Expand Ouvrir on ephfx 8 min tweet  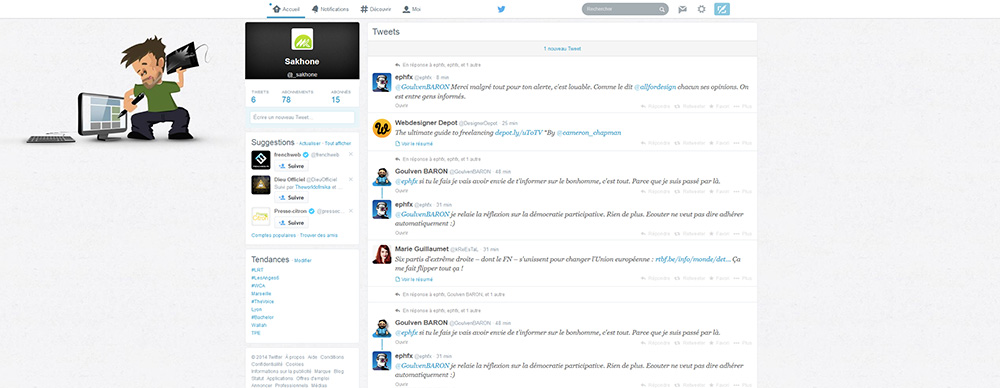point(401,105)
